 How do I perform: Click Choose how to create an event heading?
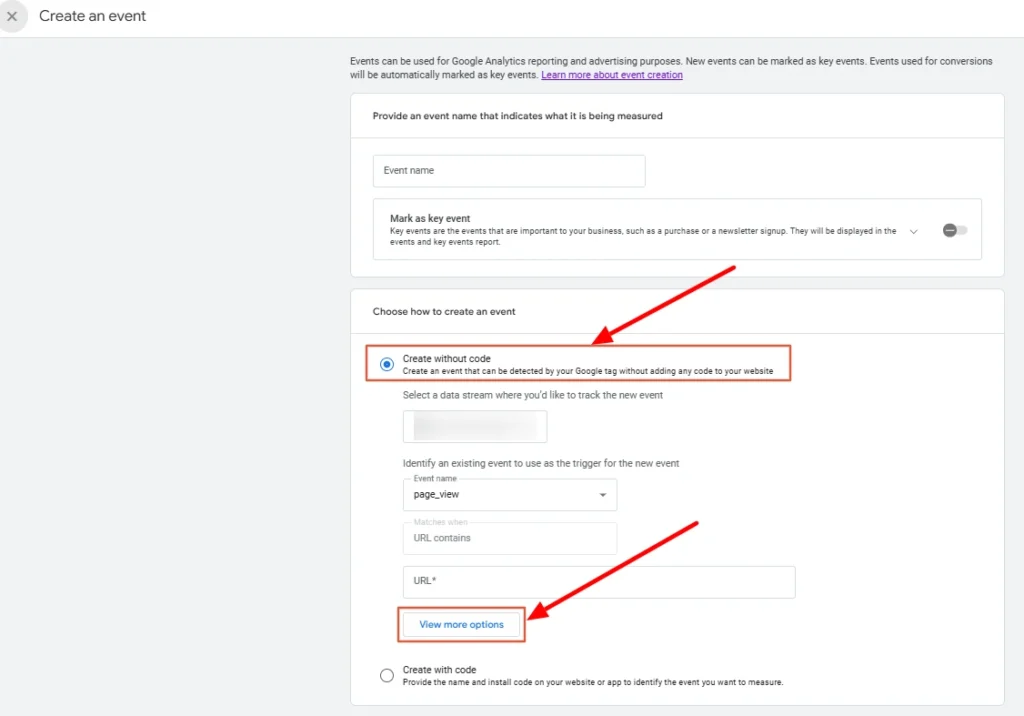click(444, 312)
